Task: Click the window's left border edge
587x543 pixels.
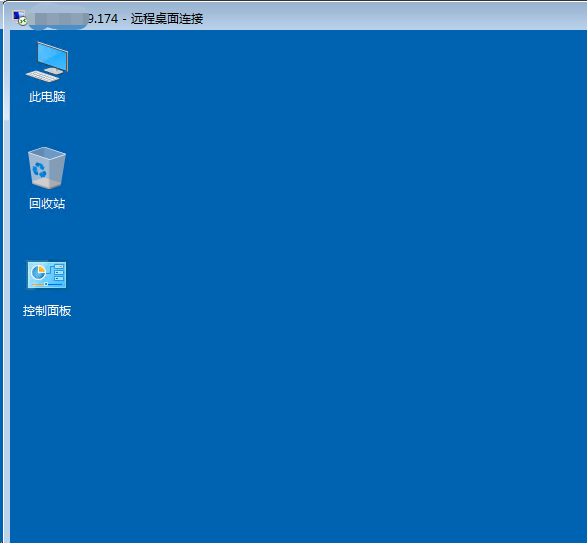Action: click(5, 285)
